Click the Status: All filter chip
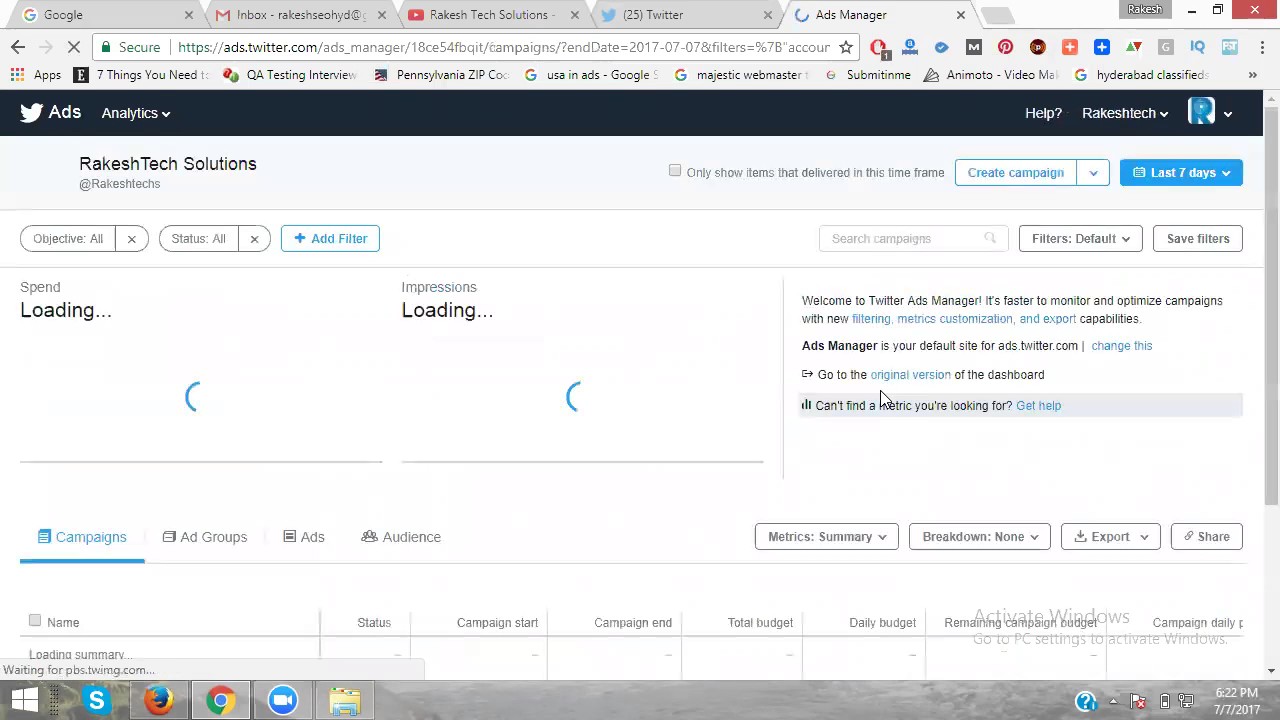The image size is (1280, 720). pos(198,238)
